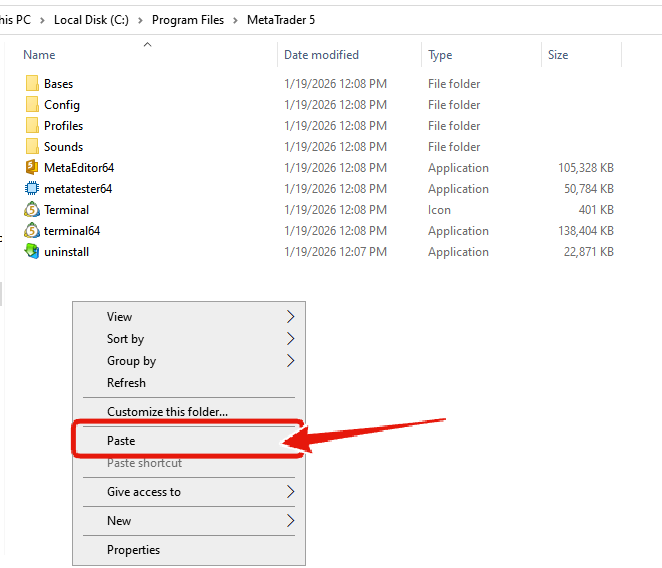Open the Bases folder icon
662x568 pixels.
point(32,84)
